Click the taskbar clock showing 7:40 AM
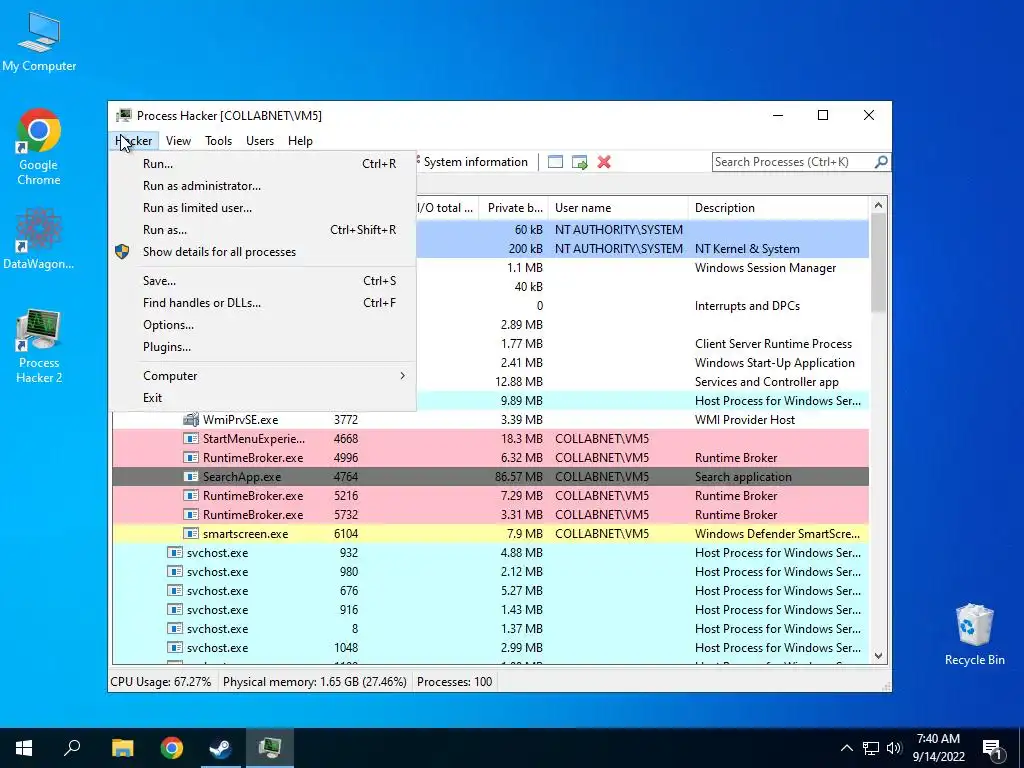 pos(938,748)
